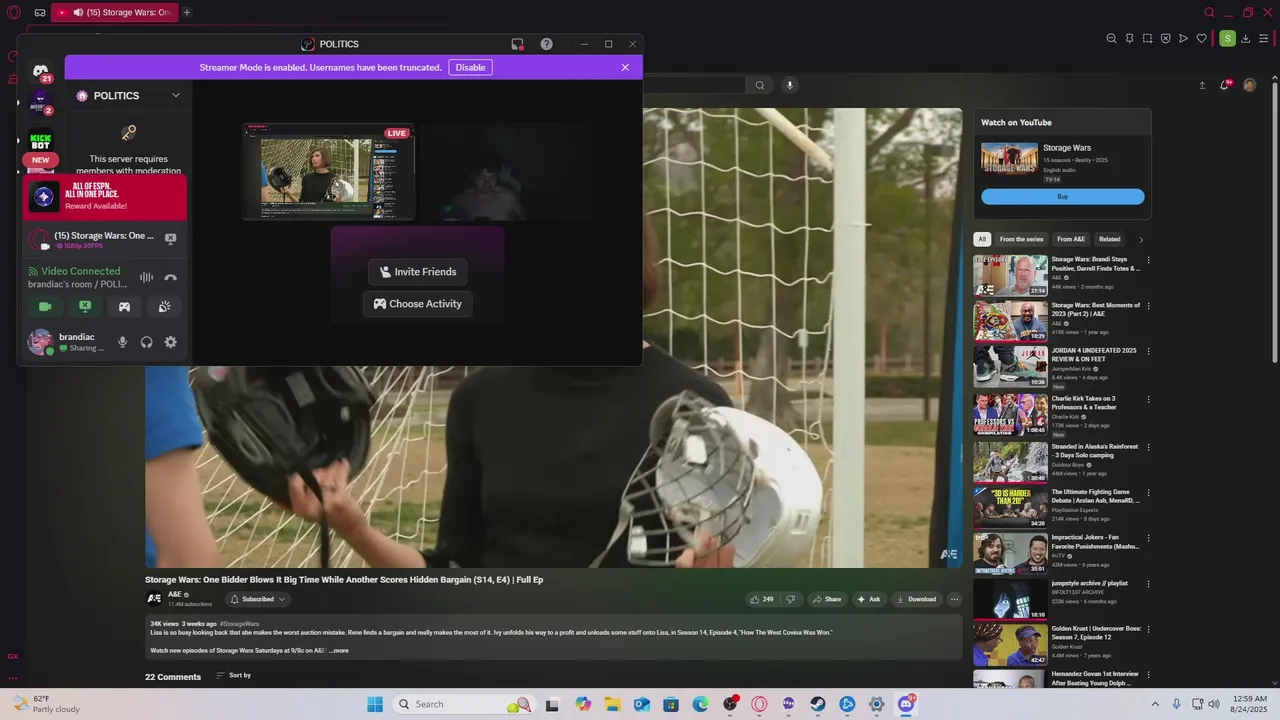Open the Kick Bot server icon
The height and width of the screenshot is (720, 1280).
41,141
